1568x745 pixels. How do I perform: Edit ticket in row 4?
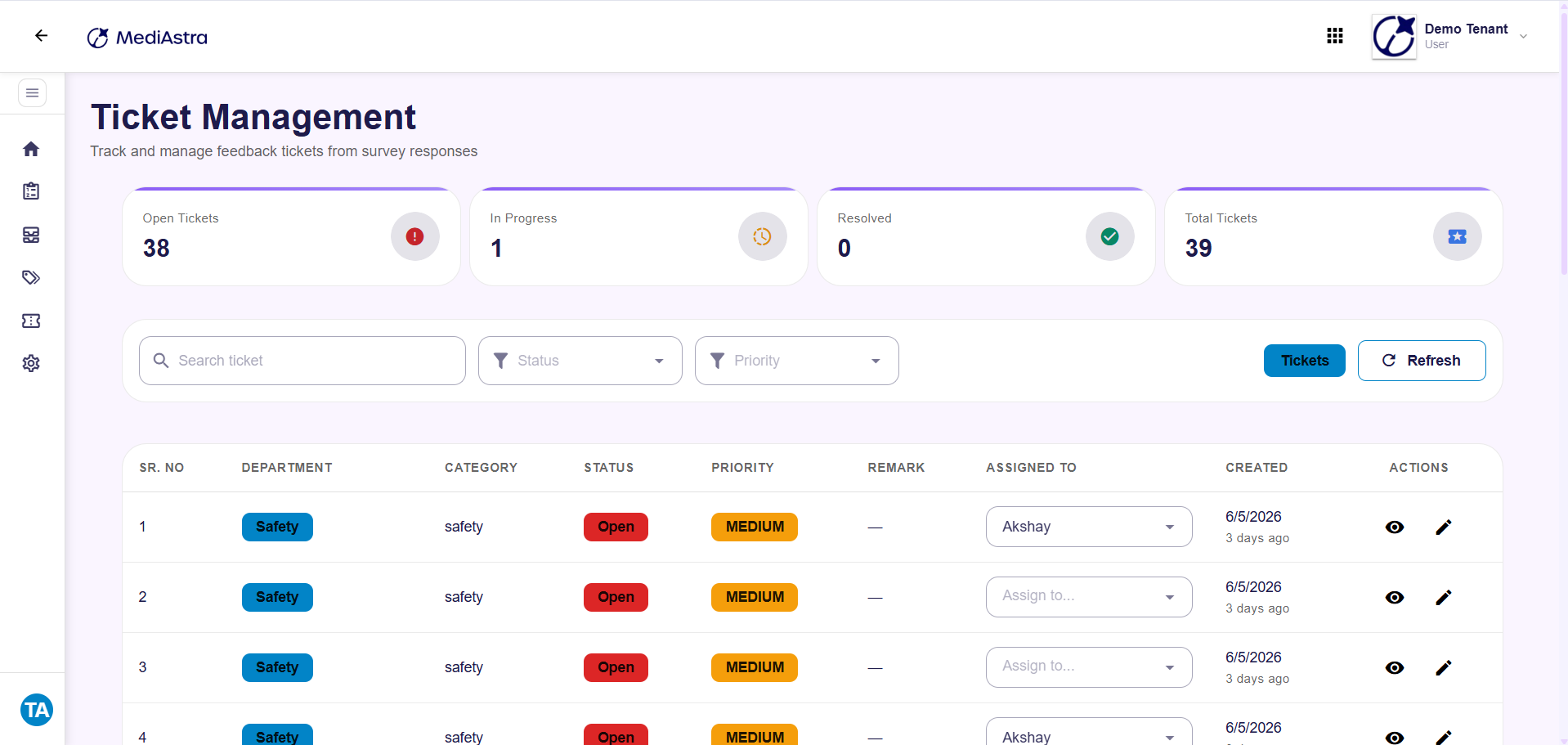(x=1444, y=738)
